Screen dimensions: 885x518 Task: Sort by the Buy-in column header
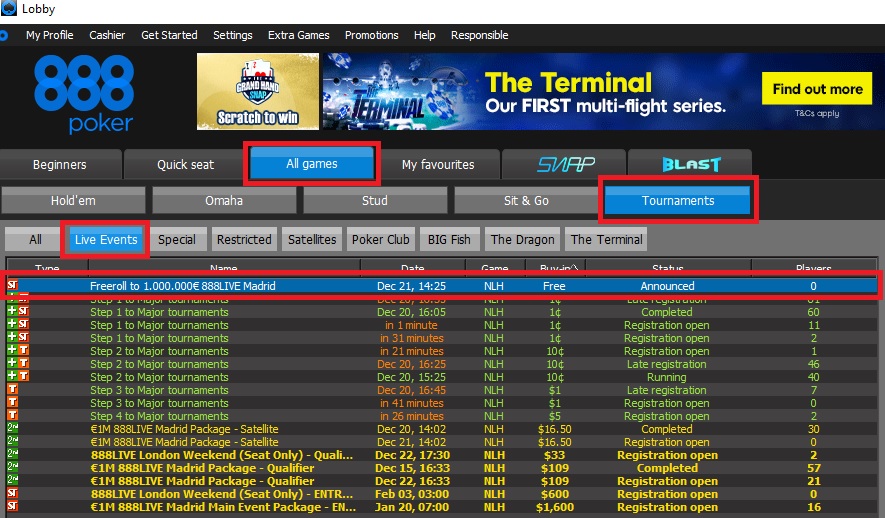pyautogui.click(x=555, y=267)
